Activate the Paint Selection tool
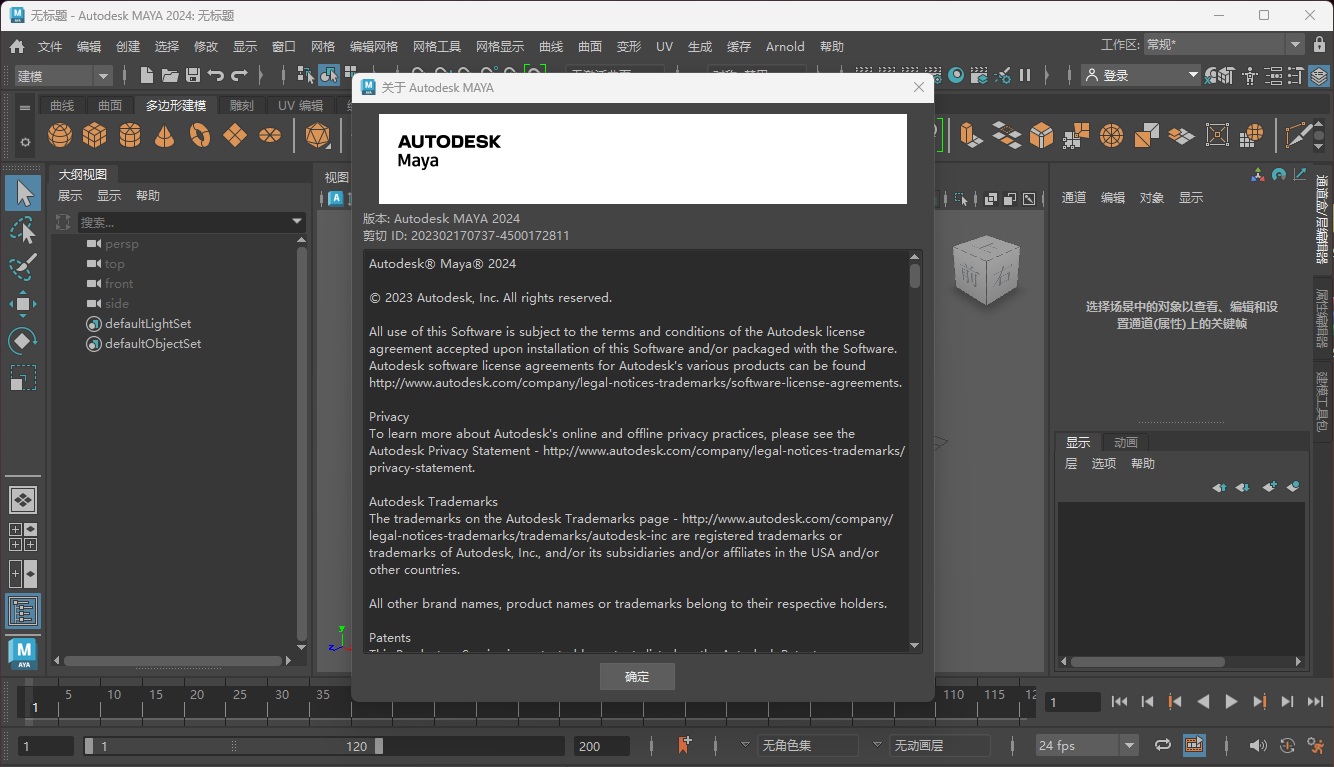1334x767 pixels. pyautogui.click(x=23, y=267)
